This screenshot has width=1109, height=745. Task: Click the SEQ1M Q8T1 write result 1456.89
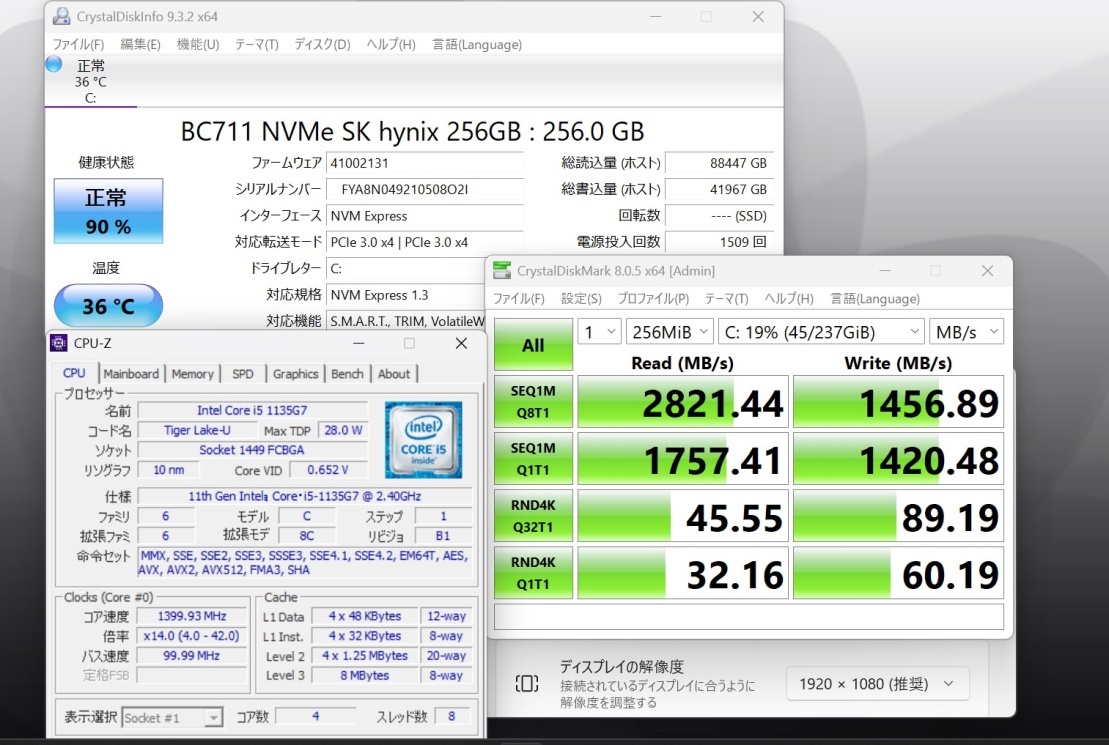898,402
